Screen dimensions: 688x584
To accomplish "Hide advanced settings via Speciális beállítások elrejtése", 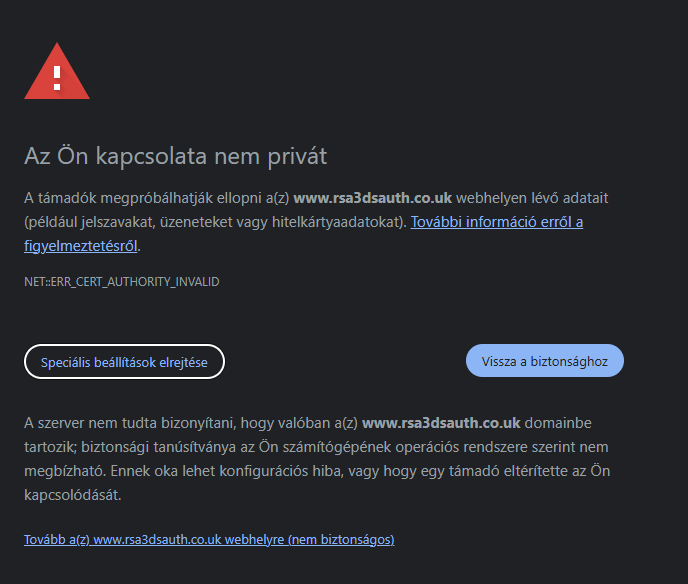I will coord(124,362).
